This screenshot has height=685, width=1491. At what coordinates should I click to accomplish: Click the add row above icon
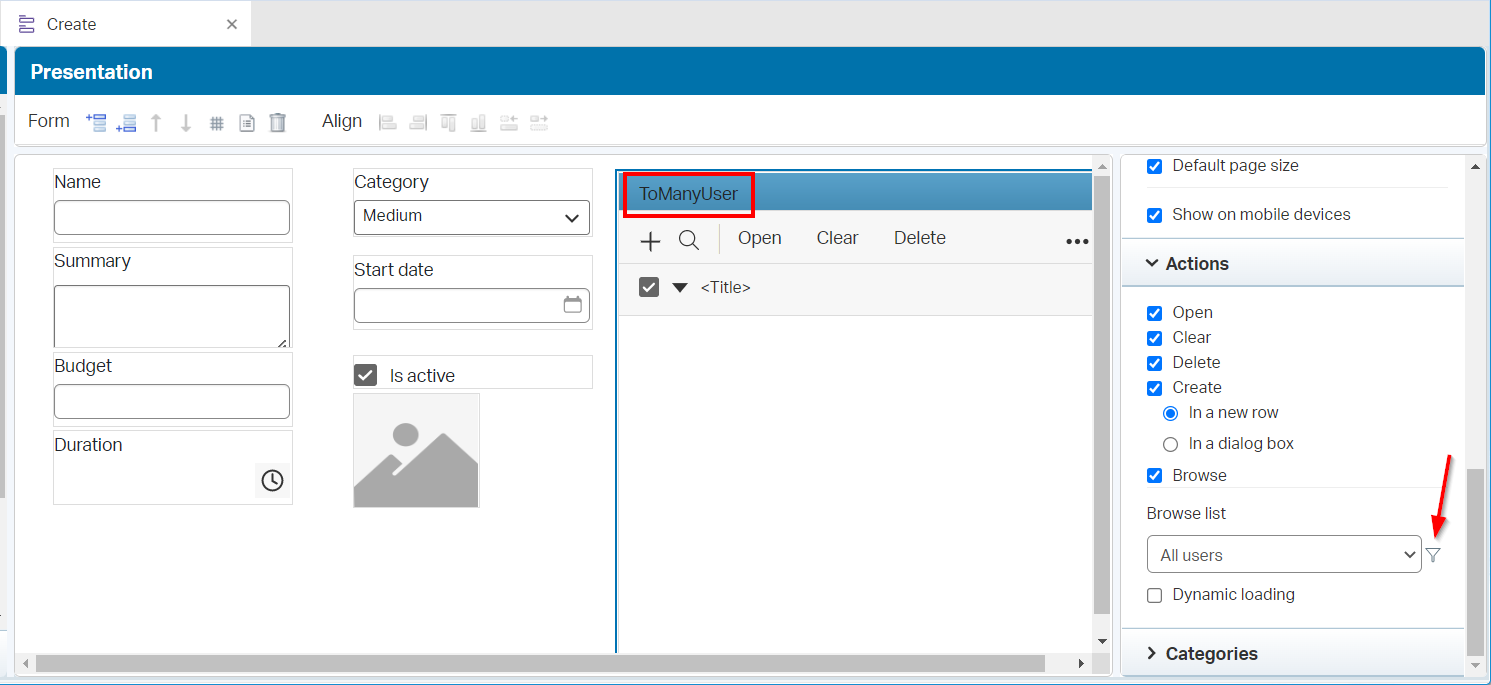(x=96, y=122)
